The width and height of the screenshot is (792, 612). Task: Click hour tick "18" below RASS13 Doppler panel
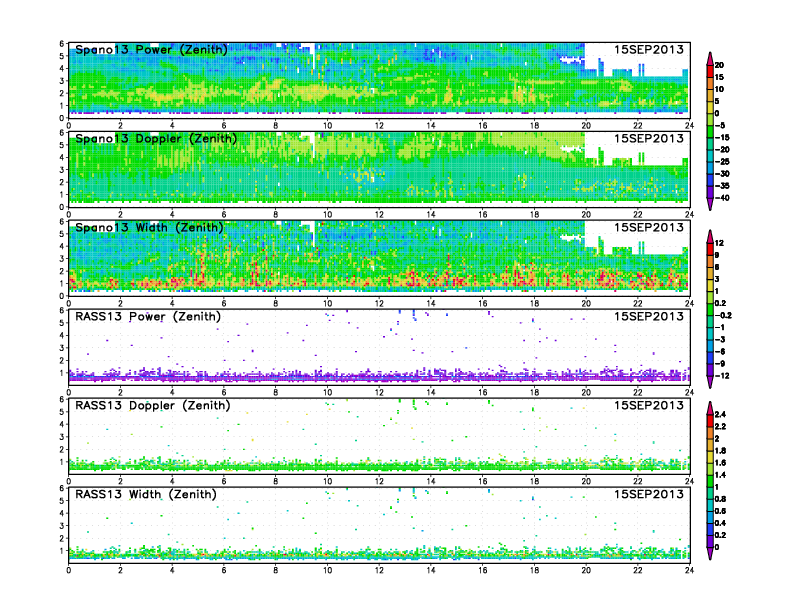534,482
